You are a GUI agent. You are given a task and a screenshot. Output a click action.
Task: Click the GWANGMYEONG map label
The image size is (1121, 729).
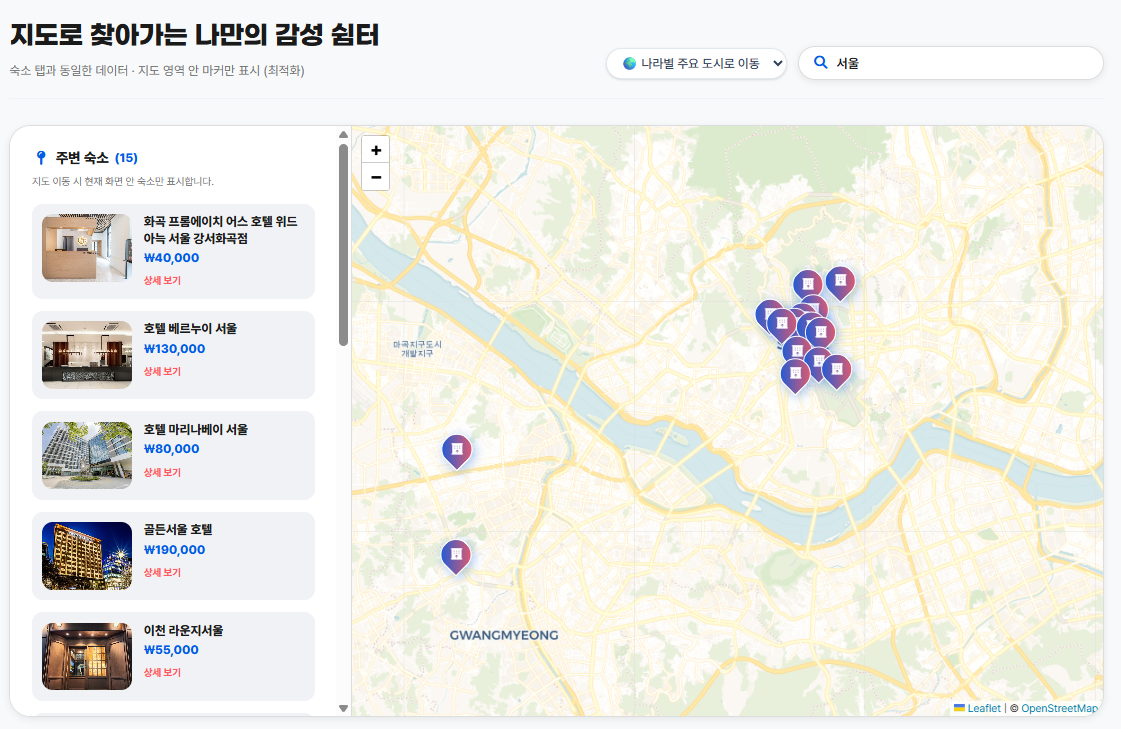point(504,635)
